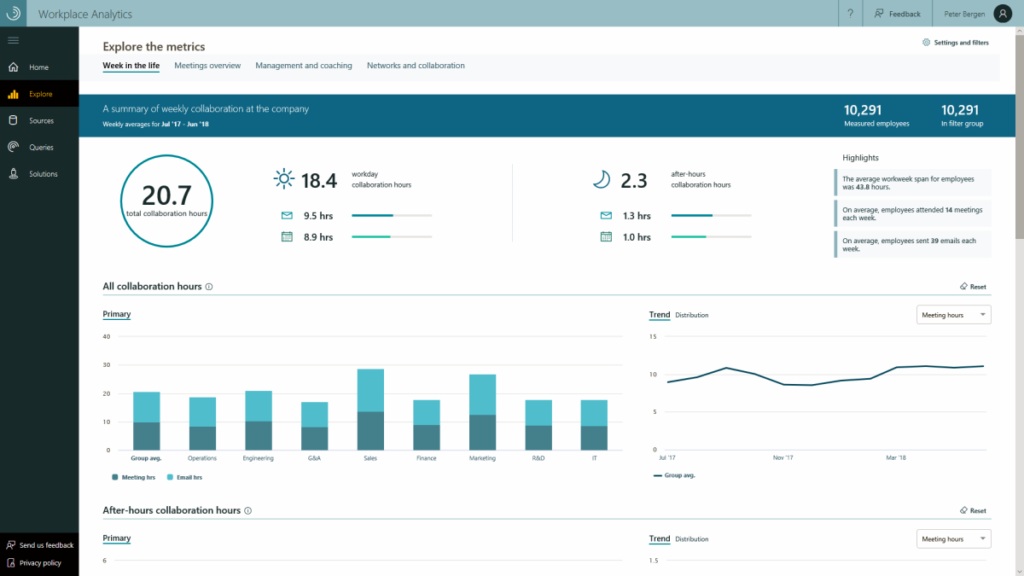Screen dimensions: 1024x576
Task: Switch to the Meetings overview tab
Action: tap(207, 65)
